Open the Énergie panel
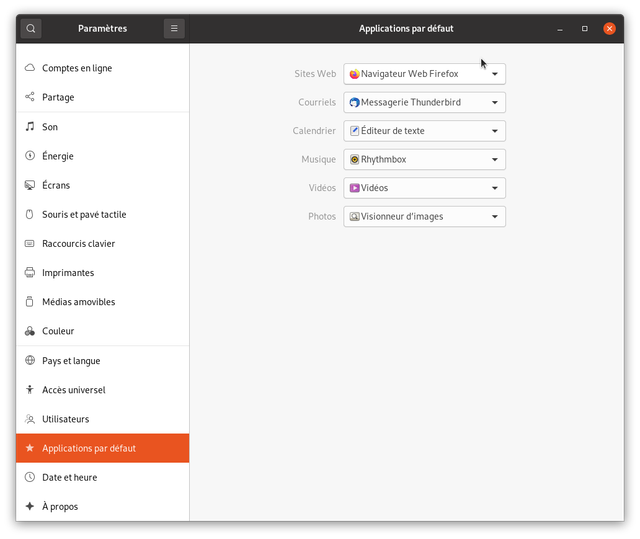Screen dimensions: 640x539 [102, 156]
